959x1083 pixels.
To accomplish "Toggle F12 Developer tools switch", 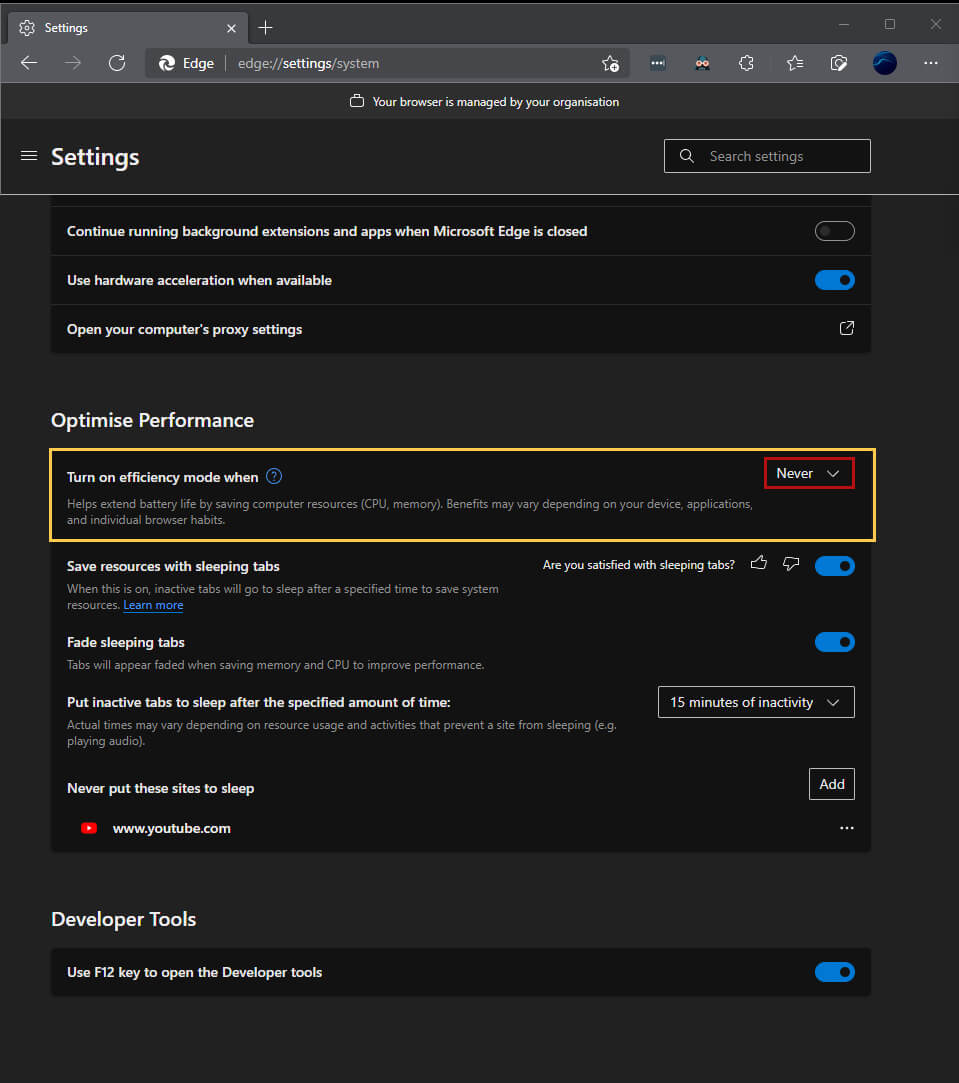I will [835, 972].
